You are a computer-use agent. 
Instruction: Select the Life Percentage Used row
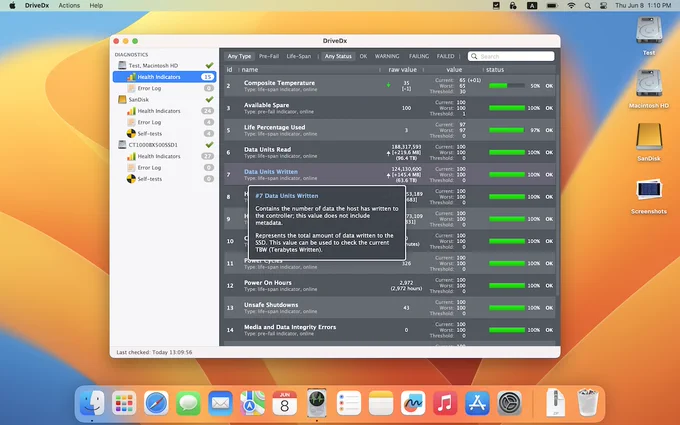[389, 130]
